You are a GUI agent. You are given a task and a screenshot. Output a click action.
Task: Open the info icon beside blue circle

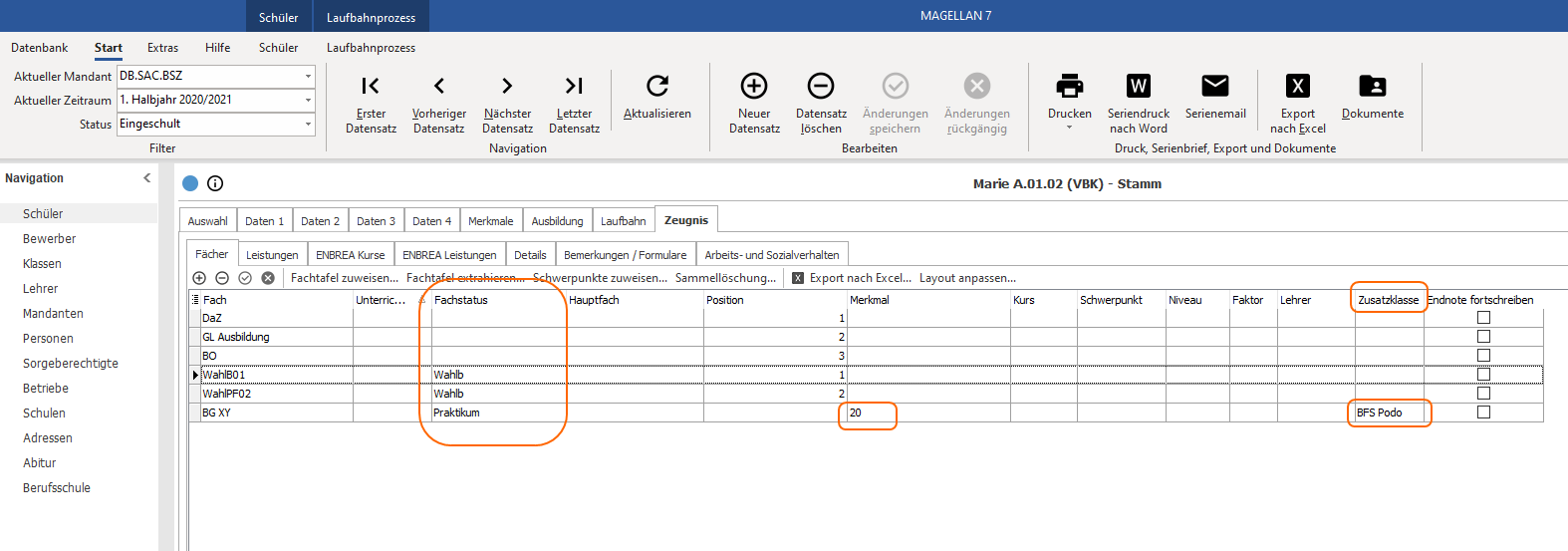pos(215,183)
